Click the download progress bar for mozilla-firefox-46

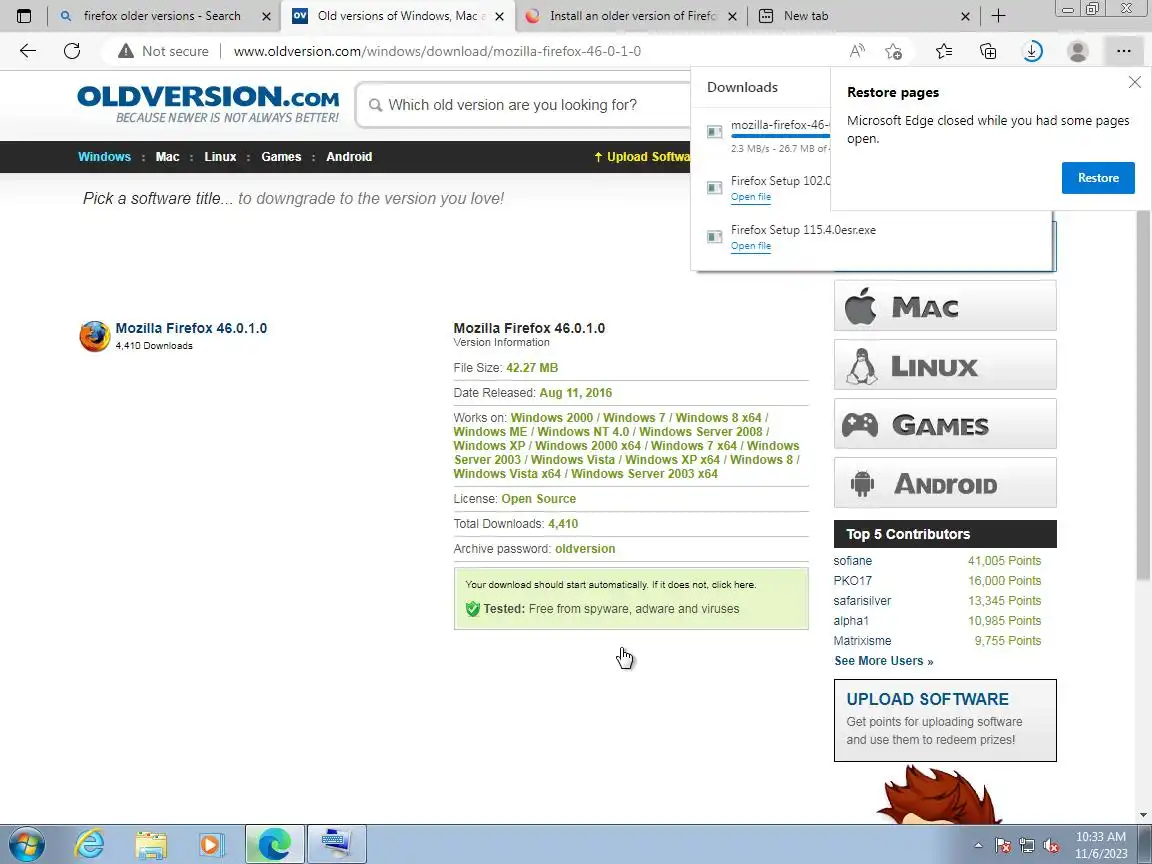point(780,136)
